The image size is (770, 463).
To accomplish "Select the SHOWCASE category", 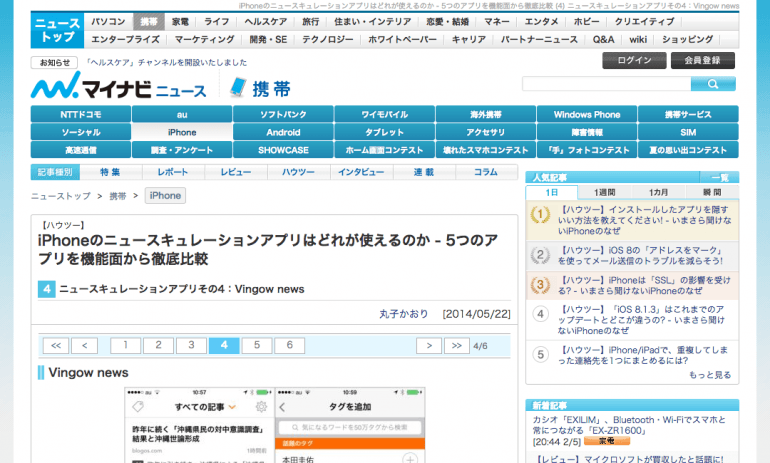I will pyautogui.click(x=283, y=150).
